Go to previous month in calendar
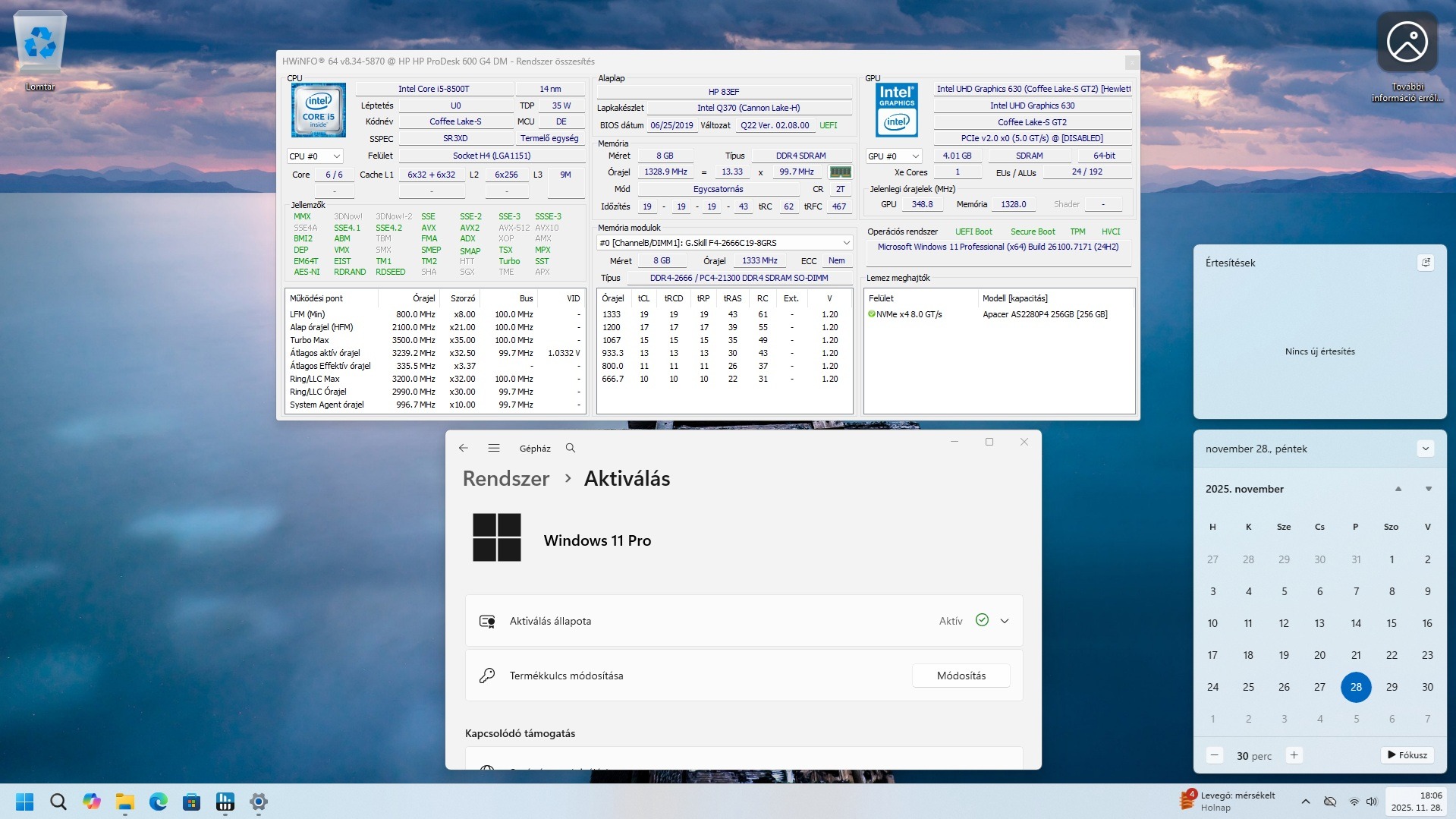Viewport: 1456px width, 819px height. tap(1398, 490)
